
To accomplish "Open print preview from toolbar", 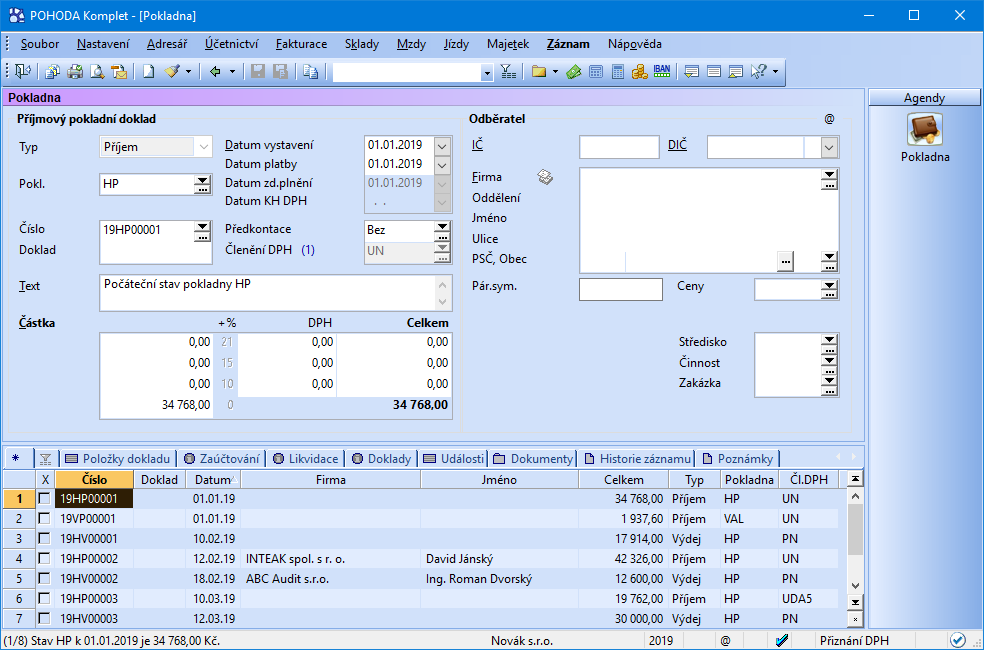I will [x=97, y=72].
